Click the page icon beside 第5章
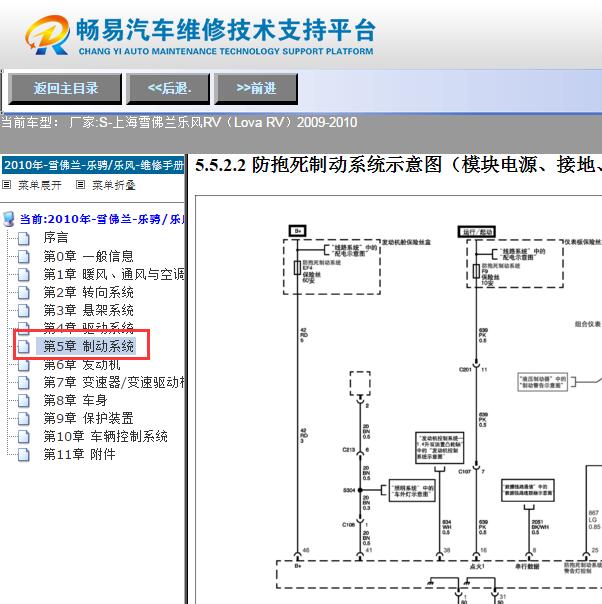The image size is (602, 604). pyautogui.click(x=24, y=347)
